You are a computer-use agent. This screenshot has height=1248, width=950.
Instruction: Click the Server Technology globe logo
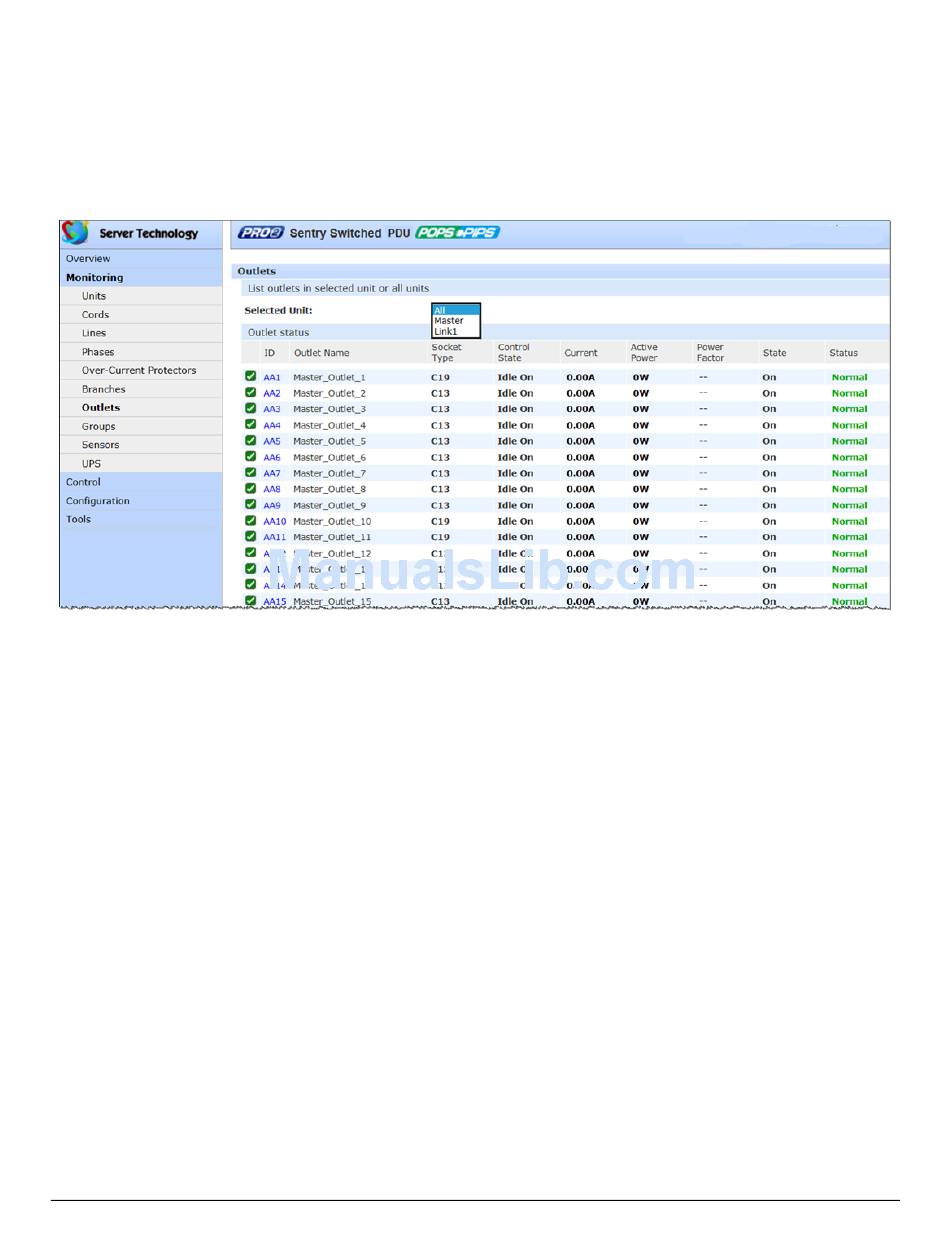click(75, 233)
